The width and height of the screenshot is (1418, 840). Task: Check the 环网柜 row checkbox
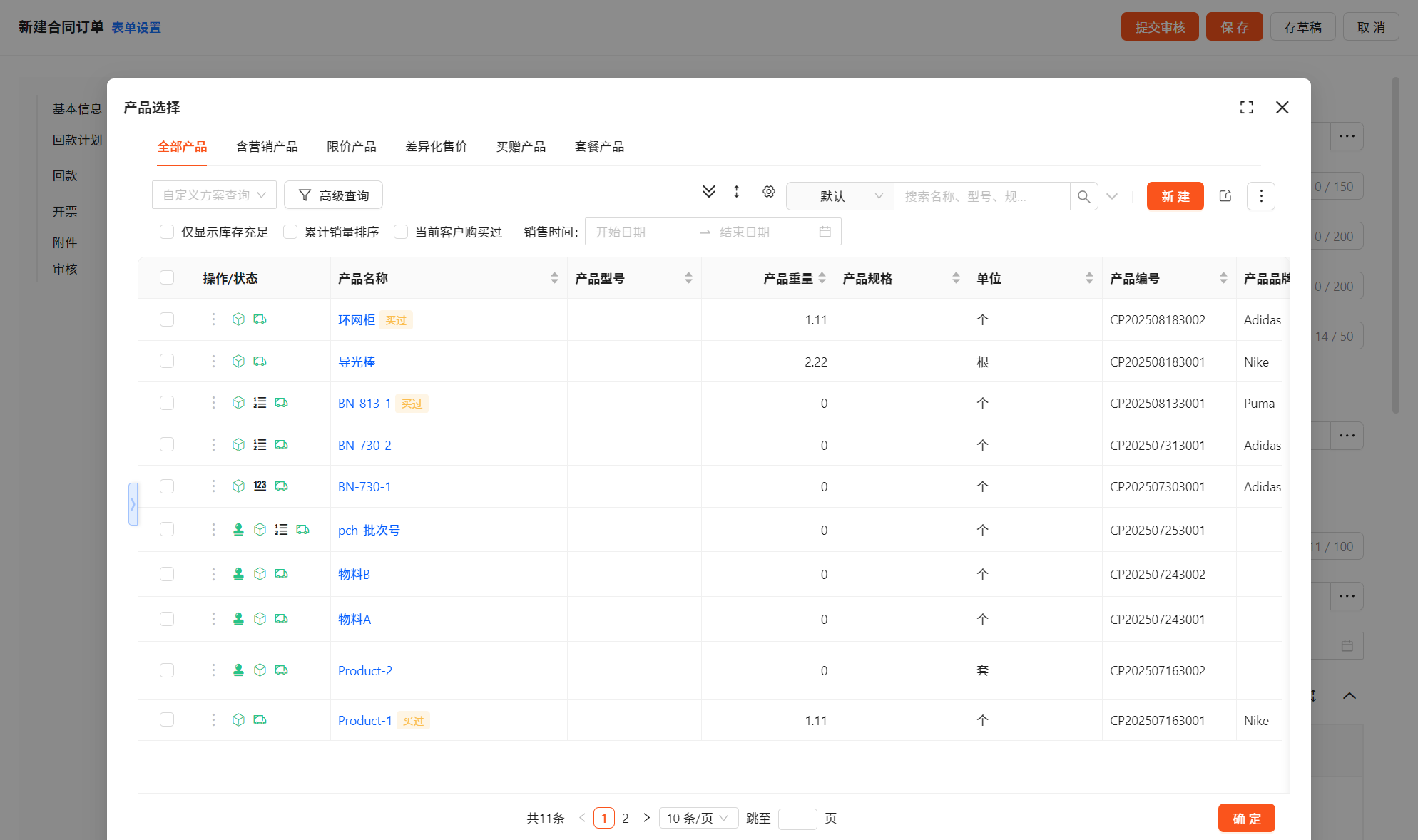[x=167, y=319]
